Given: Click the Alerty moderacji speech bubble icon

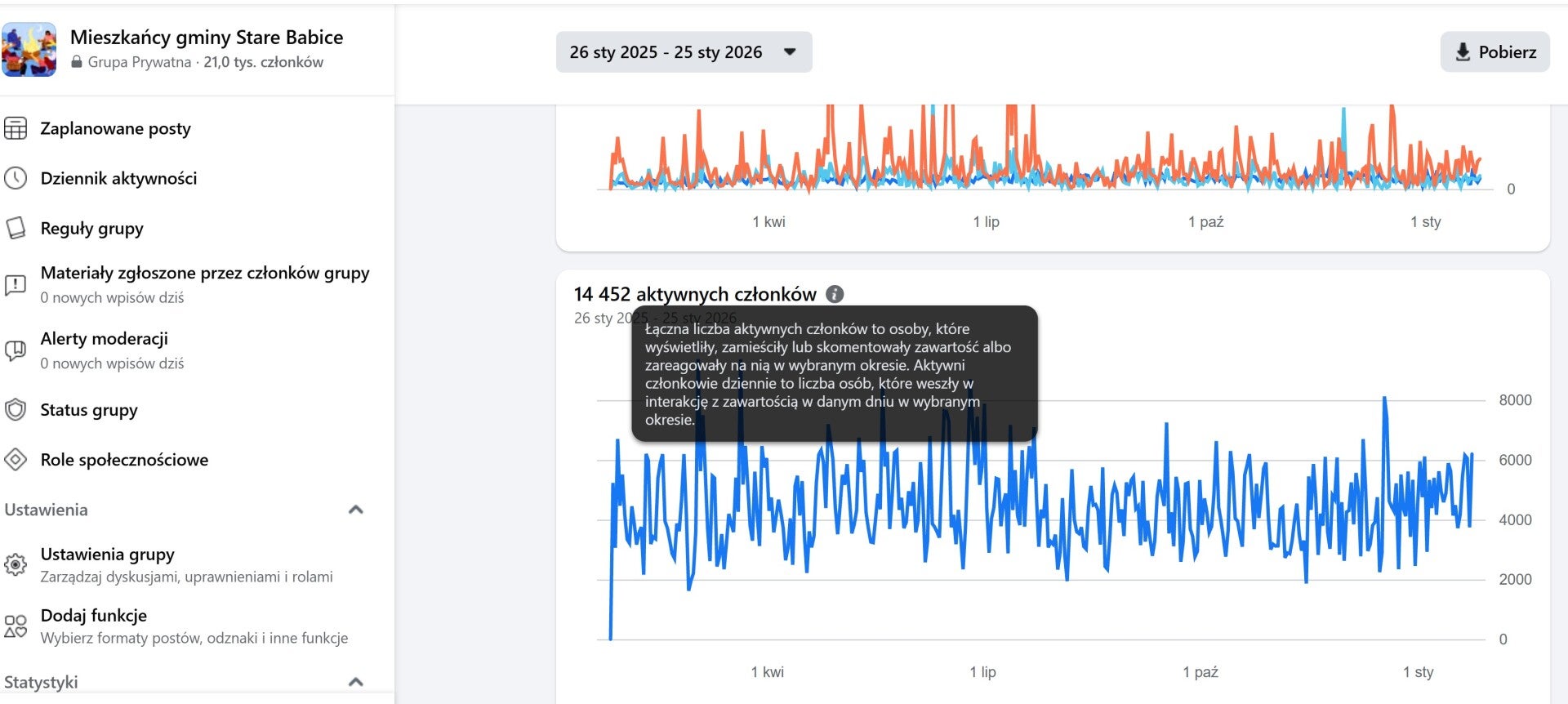Looking at the screenshot, I should 16,350.
